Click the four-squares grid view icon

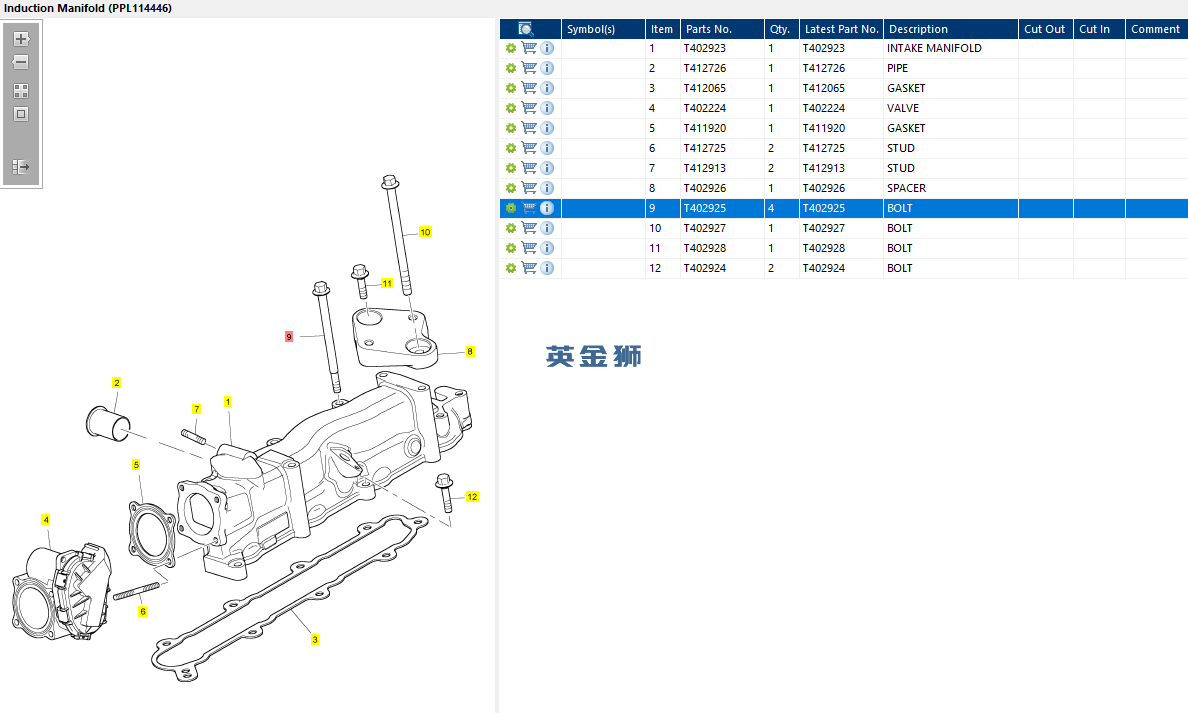(21, 90)
